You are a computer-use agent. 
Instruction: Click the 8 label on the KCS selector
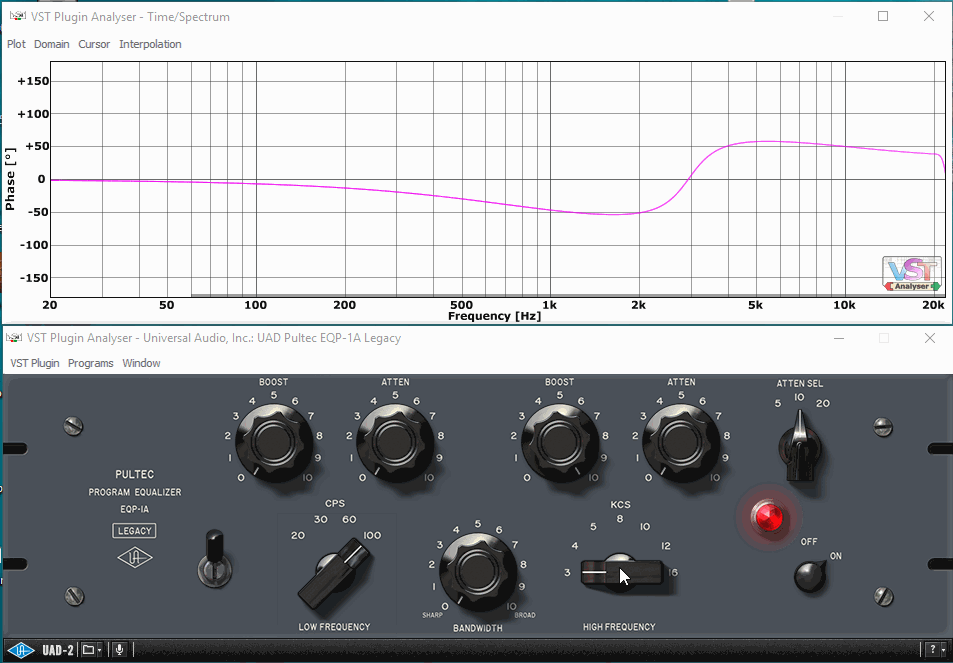pyautogui.click(x=620, y=519)
